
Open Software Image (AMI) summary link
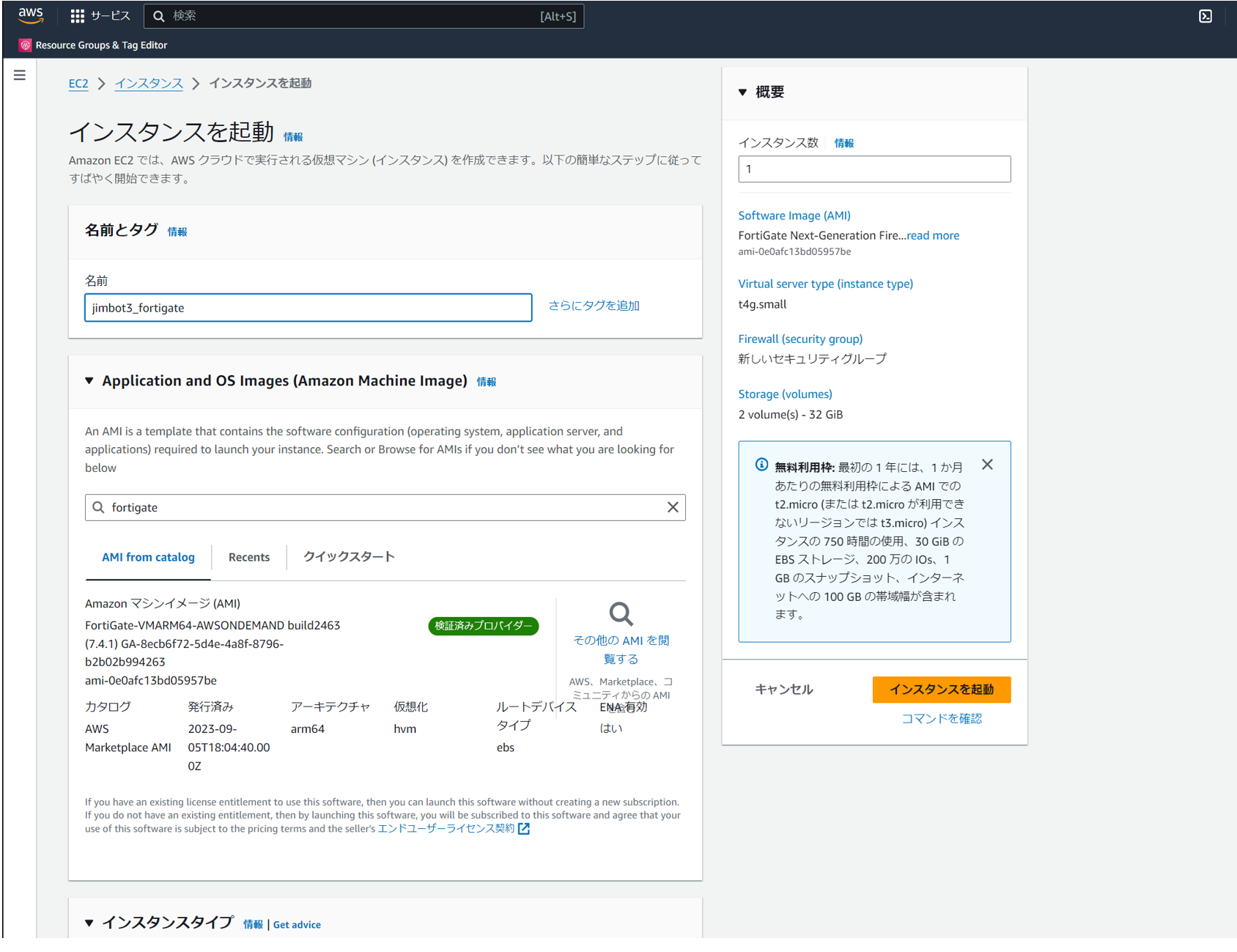pyautogui.click(x=794, y=216)
